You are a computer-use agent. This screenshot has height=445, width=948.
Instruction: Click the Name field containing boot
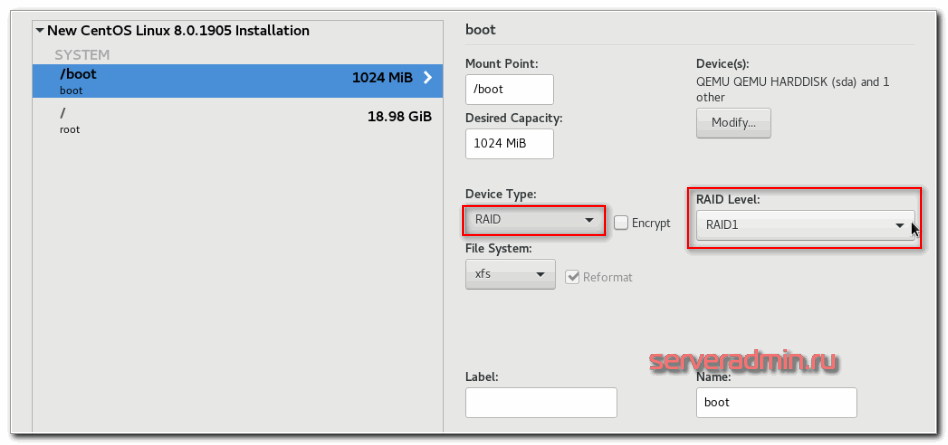775,402
